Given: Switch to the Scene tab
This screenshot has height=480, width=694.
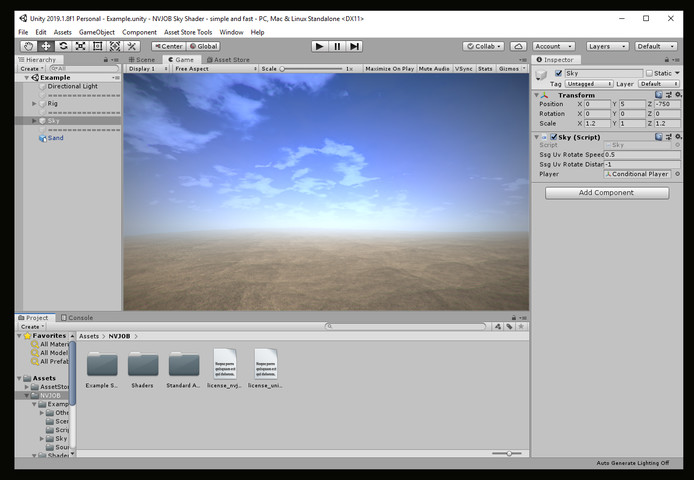Looking at the screenshot, I should [142, 59].
